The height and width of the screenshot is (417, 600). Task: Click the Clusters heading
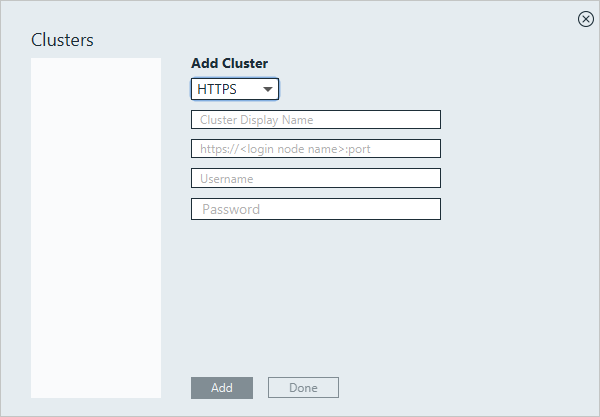pyautogui.click(x=62, y=40)
